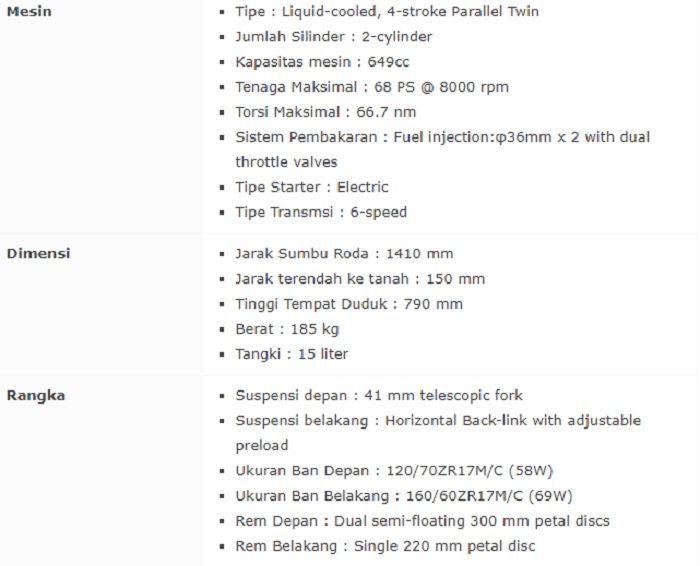
Task: Select the Tangki 15 liter row
Action: tap(292, 354)
